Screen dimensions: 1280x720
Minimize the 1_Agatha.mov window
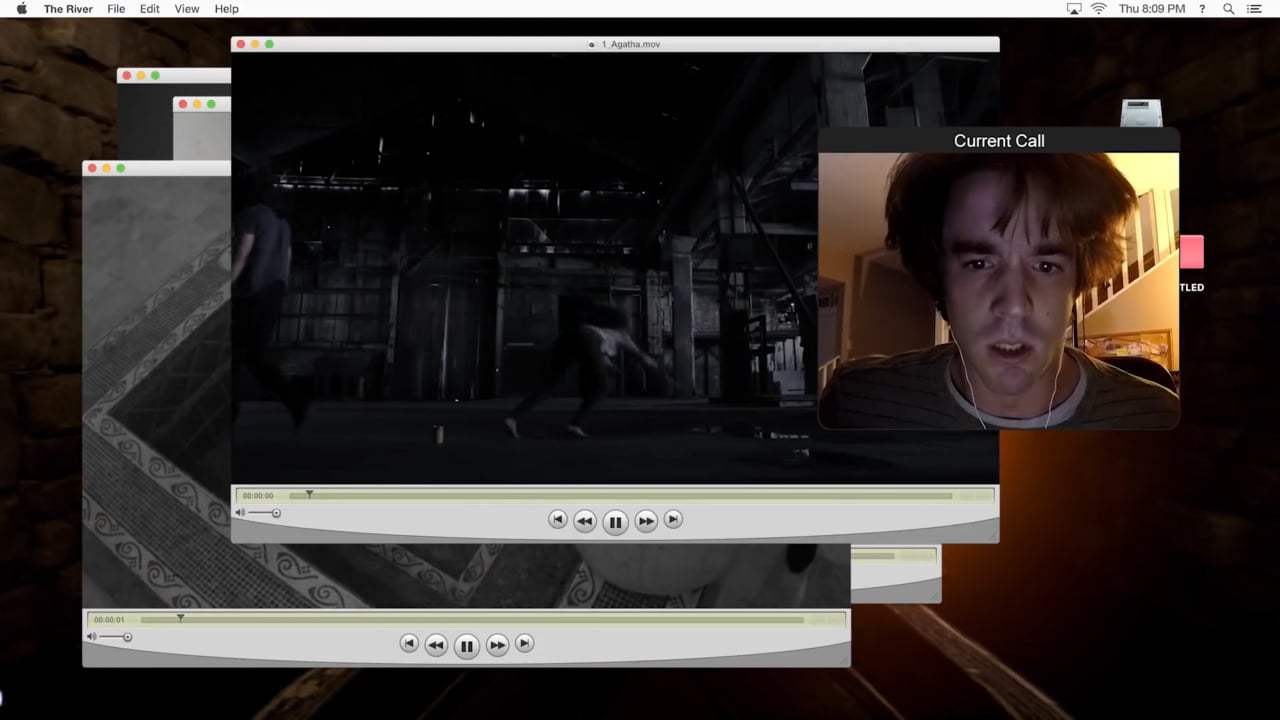255,44
